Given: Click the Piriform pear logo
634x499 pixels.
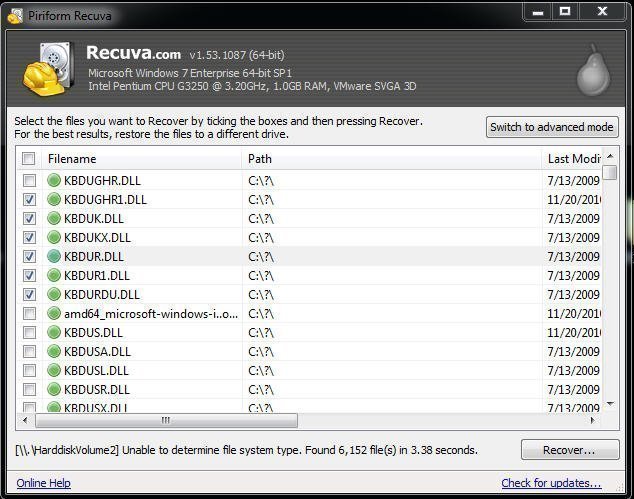Looking at the screenshot, I should pos(593,70).
